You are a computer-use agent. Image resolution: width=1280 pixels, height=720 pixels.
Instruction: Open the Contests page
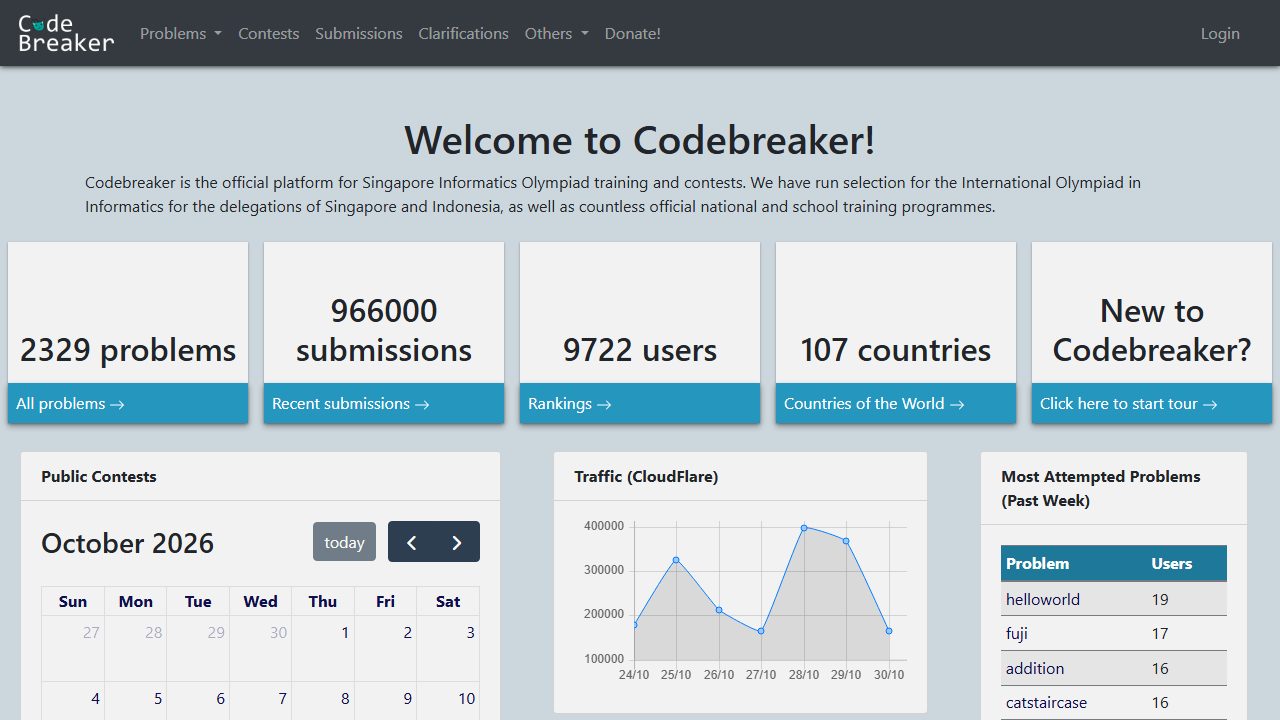pos(269,33)
